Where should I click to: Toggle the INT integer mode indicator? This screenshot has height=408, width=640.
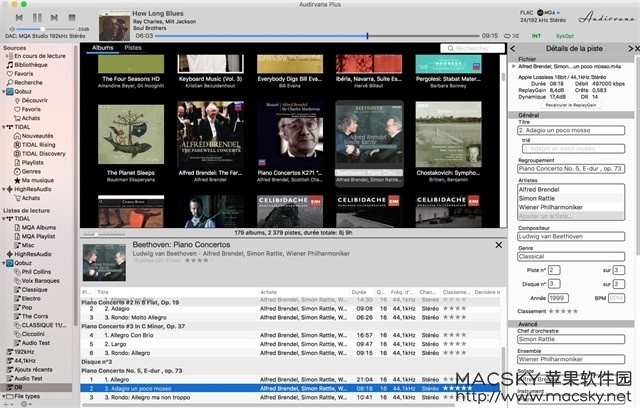click(x=536, y=36)
